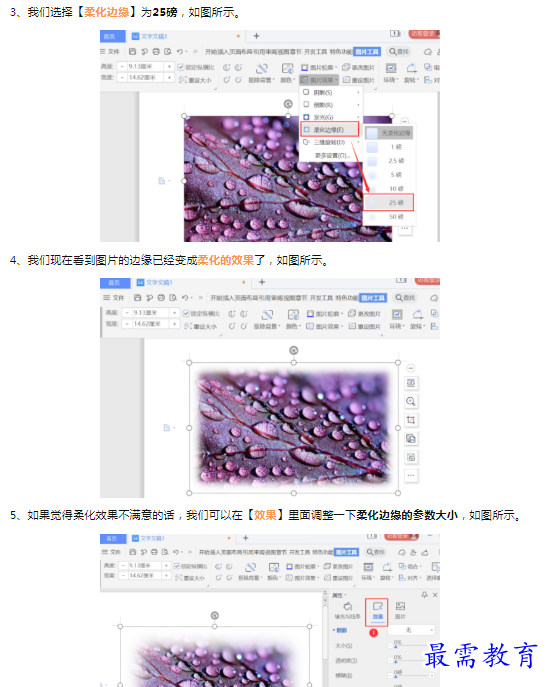The image size is (546, 687).
Task: Open 文件 menu in step 3 screenshot
Action: [x=110, y=52]
